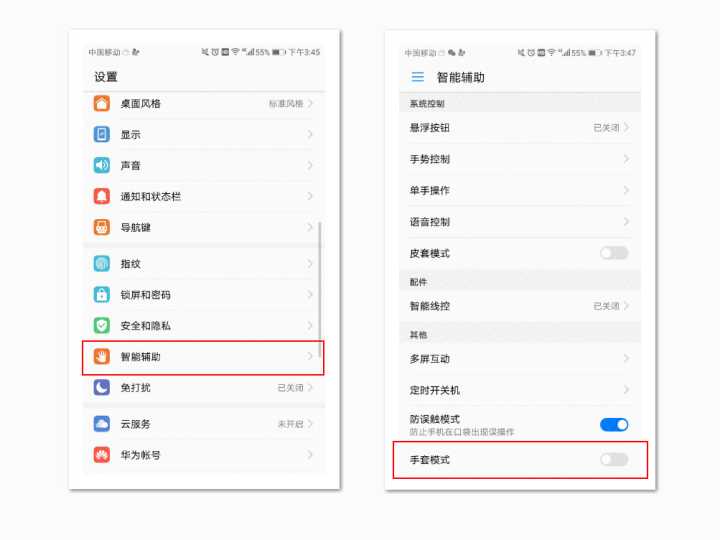Tap the 免打扰 moon icon
This screenshot has height=540, width=720.
click(101, 387)
